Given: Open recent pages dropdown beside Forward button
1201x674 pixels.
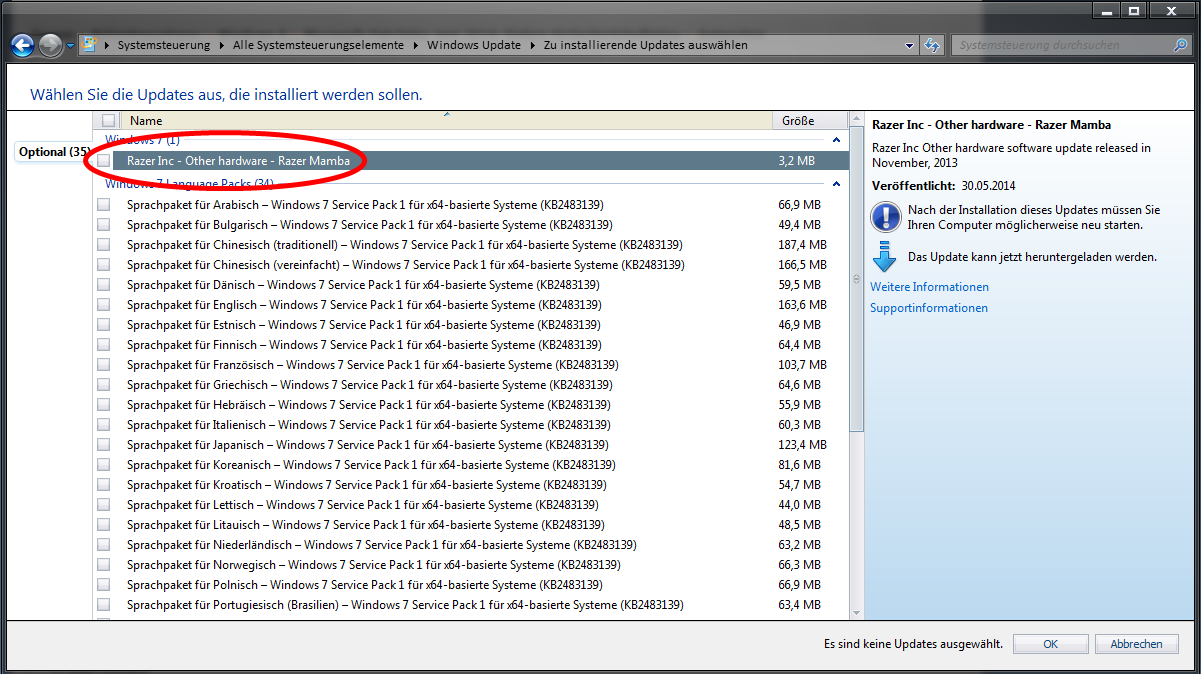Looking at the screenshot, I should 70,45.
